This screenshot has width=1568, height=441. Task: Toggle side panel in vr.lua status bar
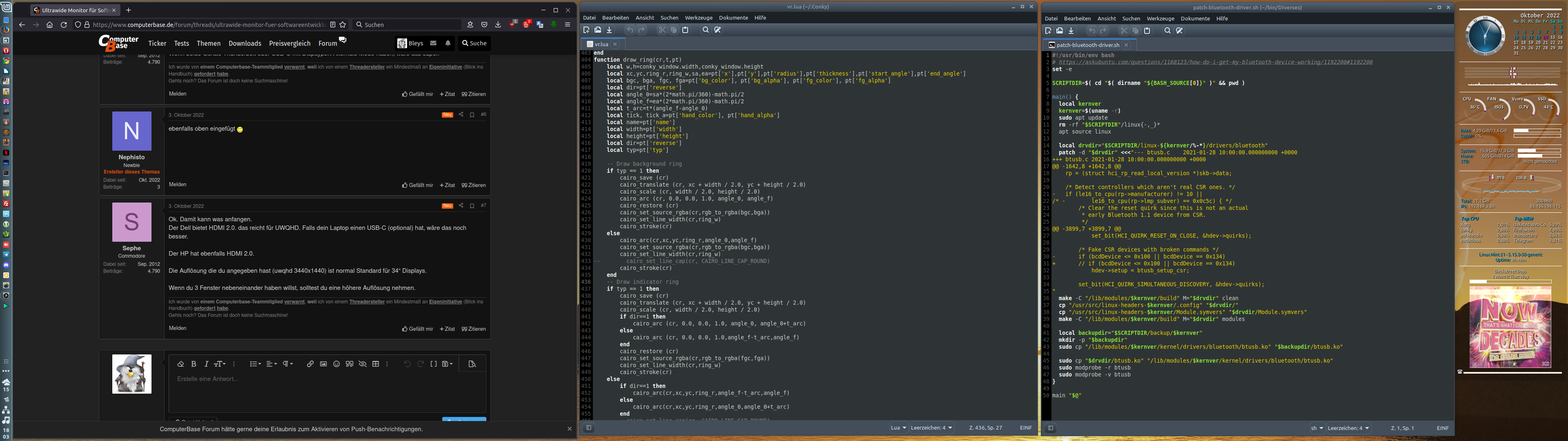(588, 428)
